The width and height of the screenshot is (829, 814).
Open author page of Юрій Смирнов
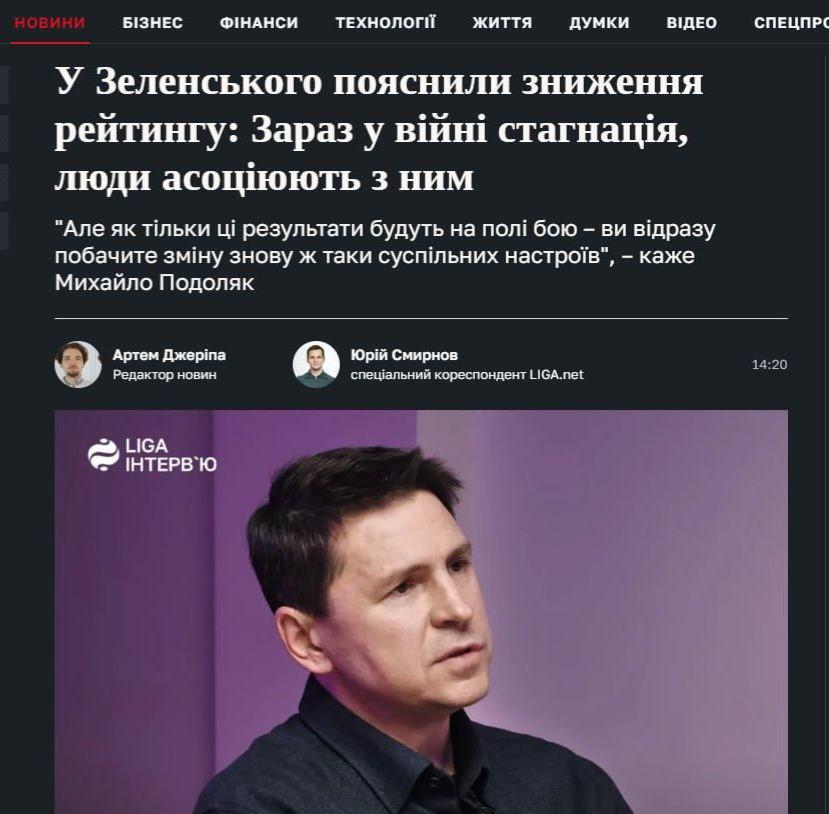click(x=404, y=355)
